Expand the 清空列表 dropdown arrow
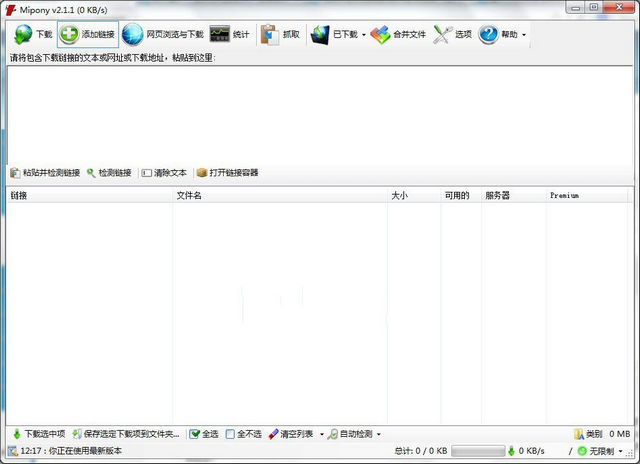The image size is (640, 464). [x=321, y=434]
